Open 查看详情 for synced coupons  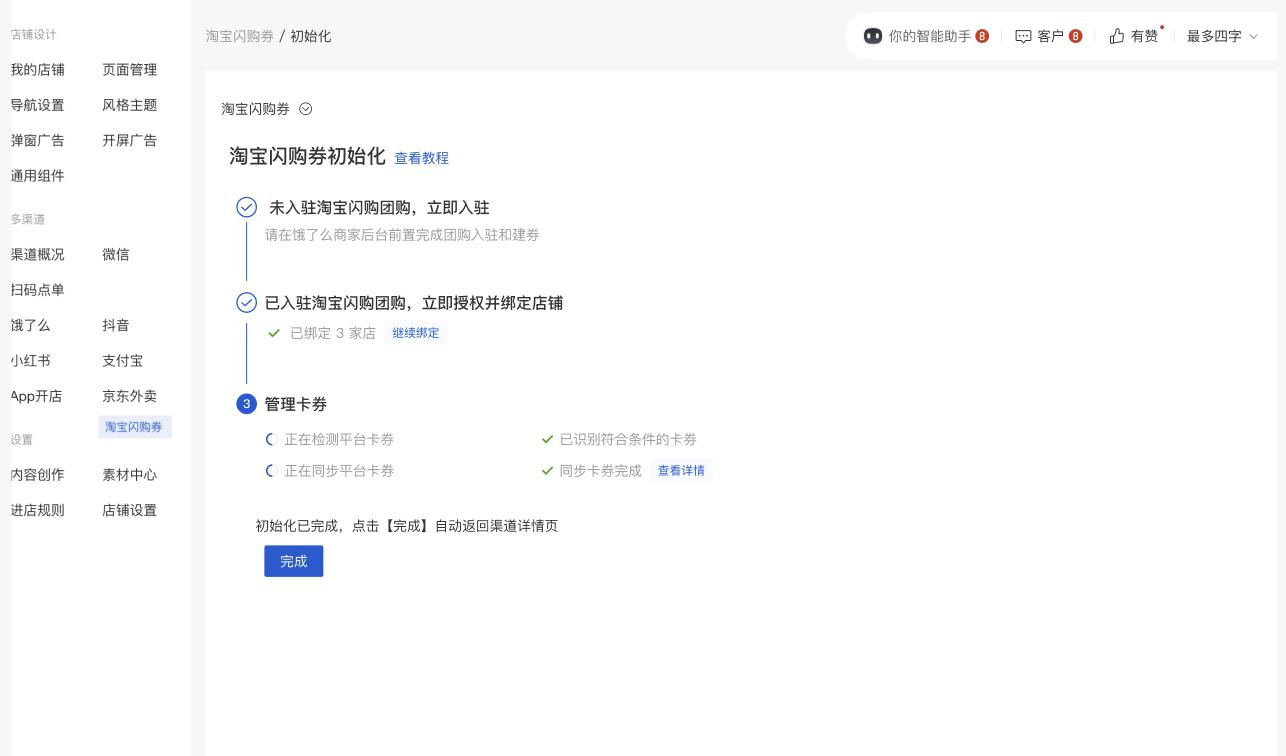pos(680,471)
